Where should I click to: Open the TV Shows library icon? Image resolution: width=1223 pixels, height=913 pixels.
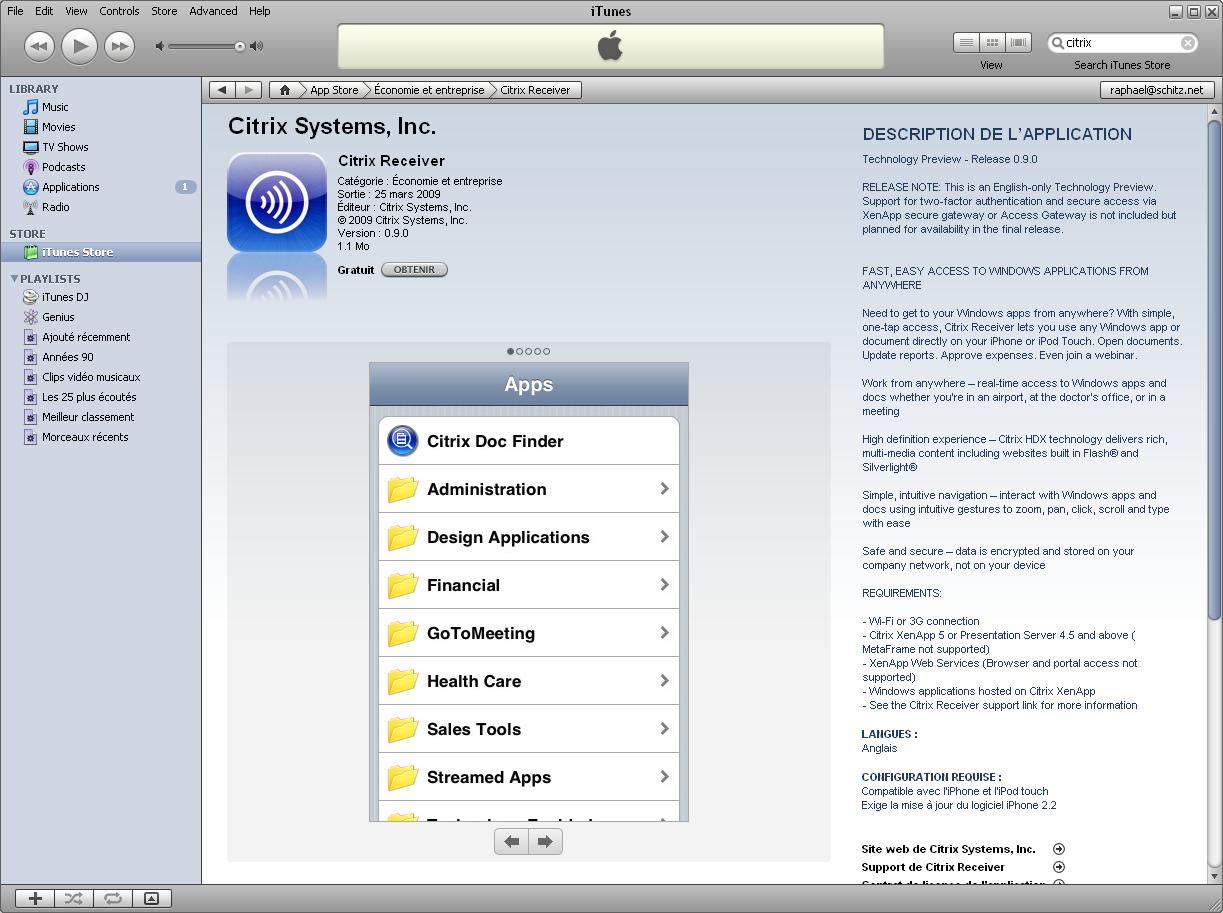click(31, 147)
